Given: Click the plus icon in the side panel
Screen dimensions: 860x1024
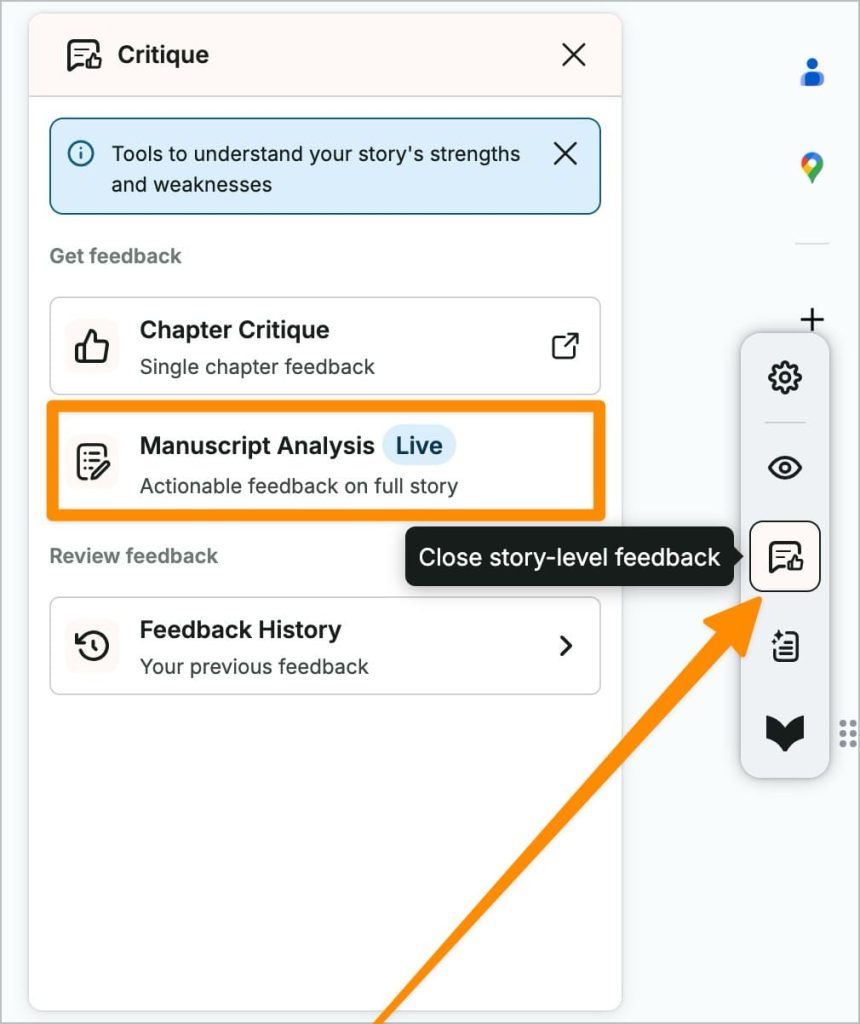Looking at the screenshot, I should click(812, 319).
